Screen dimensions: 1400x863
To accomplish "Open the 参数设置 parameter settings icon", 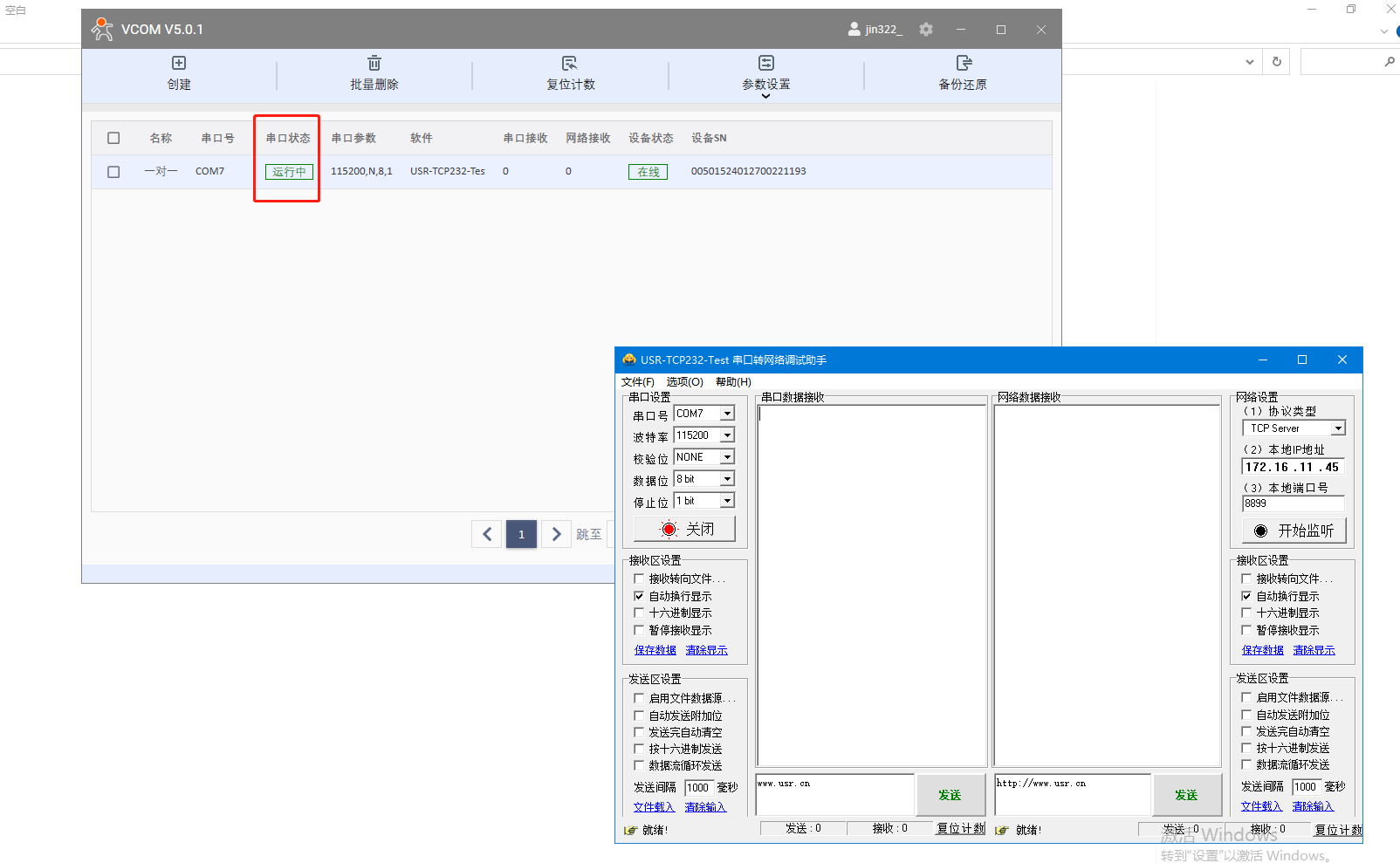I will pyautogui.click(x=766, y=63).
